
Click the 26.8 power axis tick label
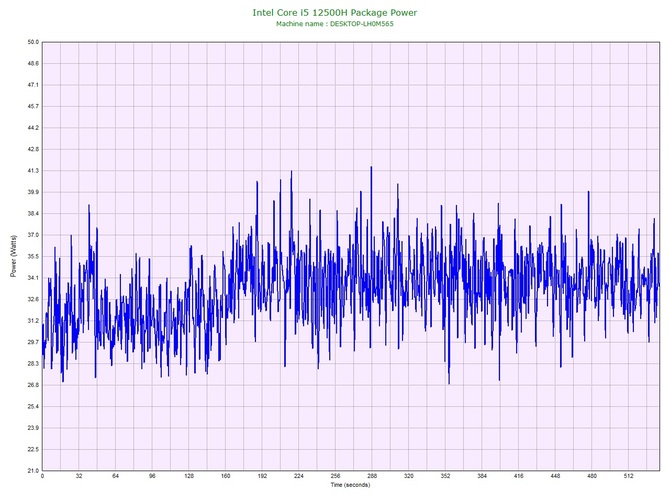coord(33,385)
